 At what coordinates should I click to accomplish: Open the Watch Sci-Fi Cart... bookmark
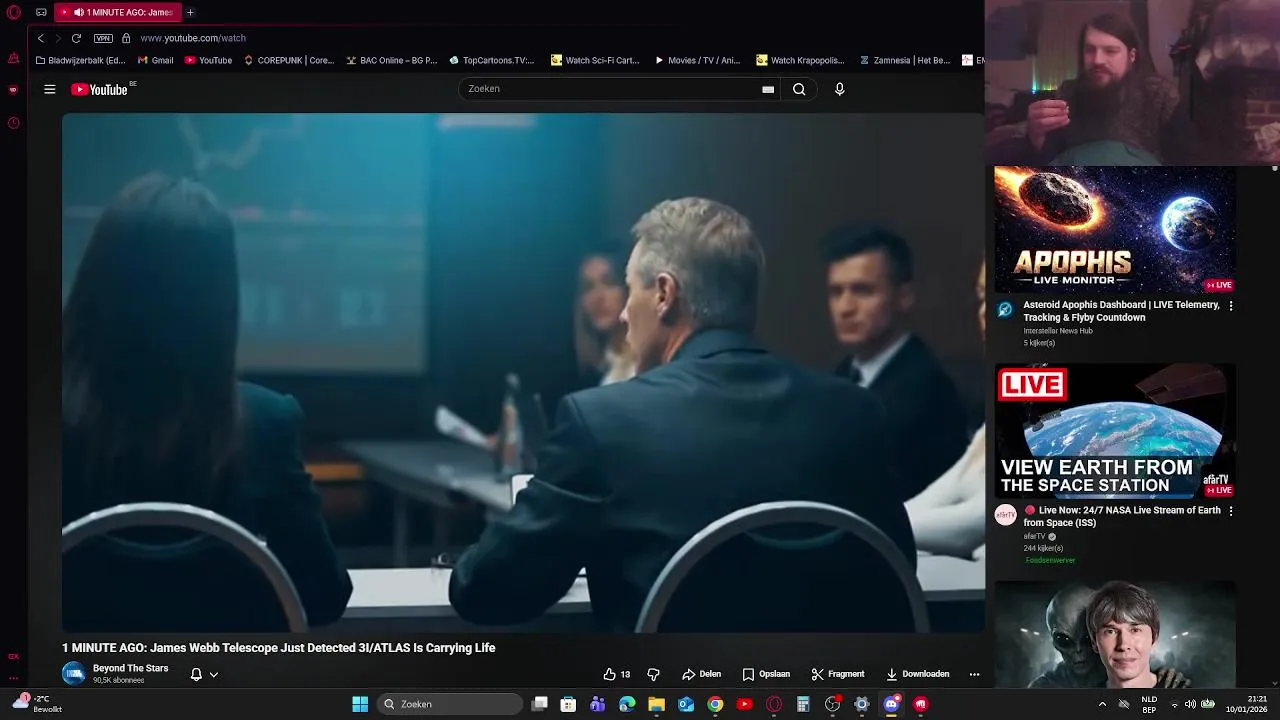(x=595, y=60)
